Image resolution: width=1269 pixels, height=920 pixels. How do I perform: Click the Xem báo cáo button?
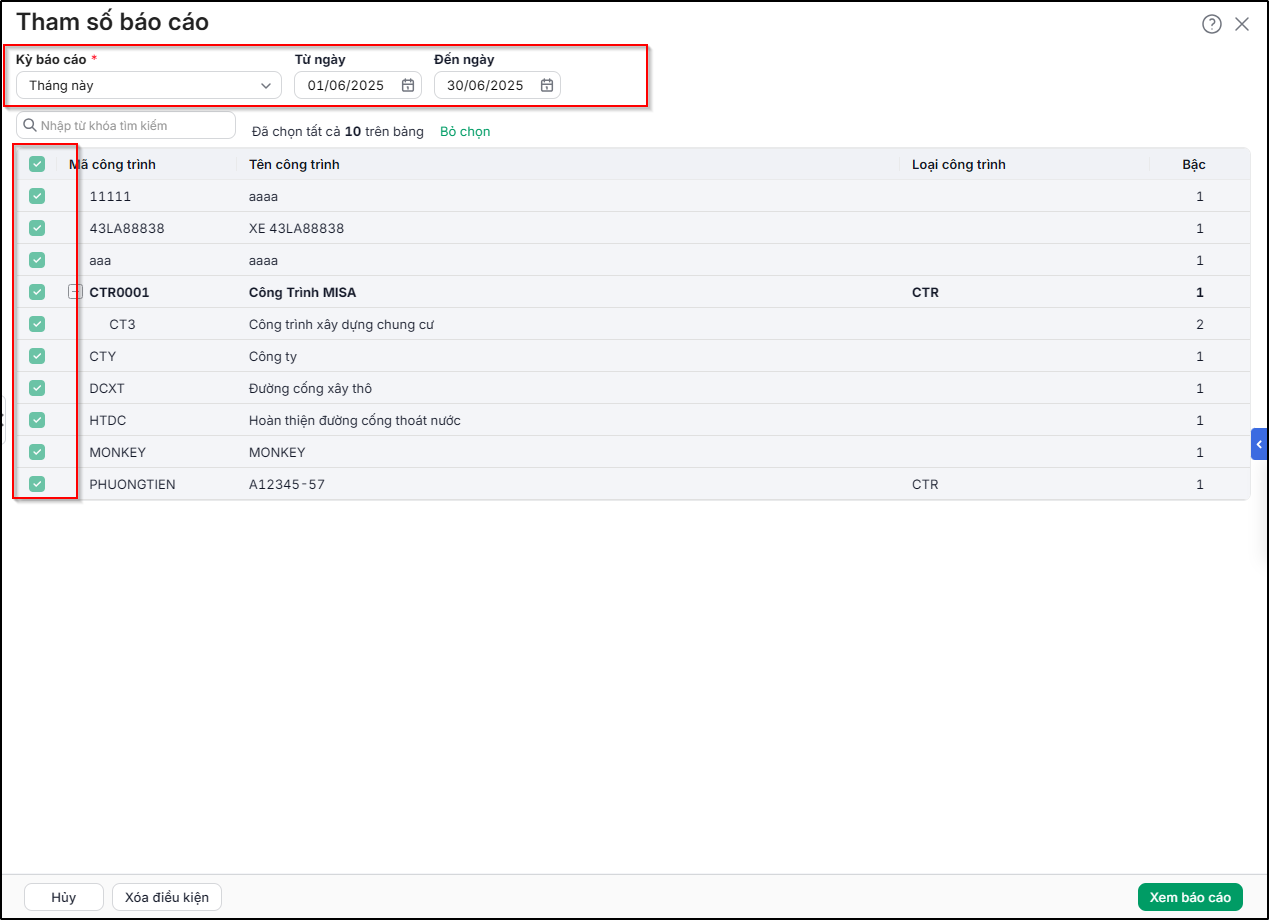tap(1190, 897)
